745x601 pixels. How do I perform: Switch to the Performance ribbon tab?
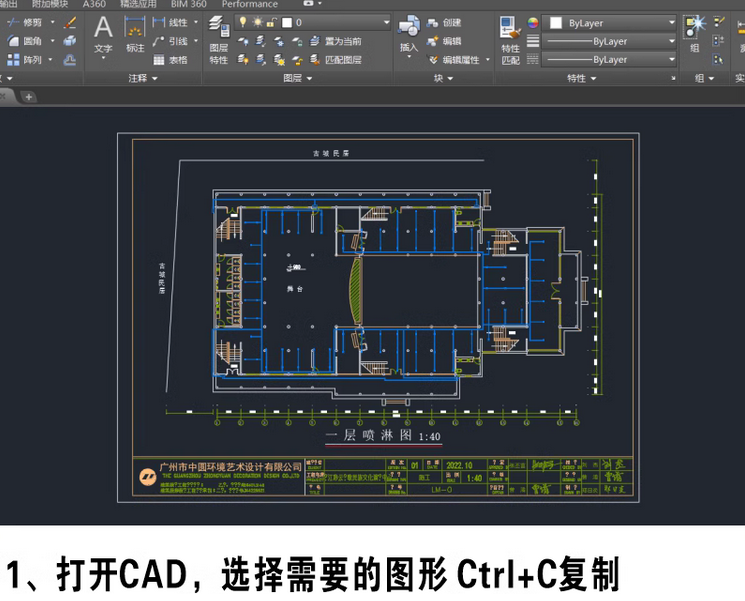pyautogui.click(x=249, y=4)
